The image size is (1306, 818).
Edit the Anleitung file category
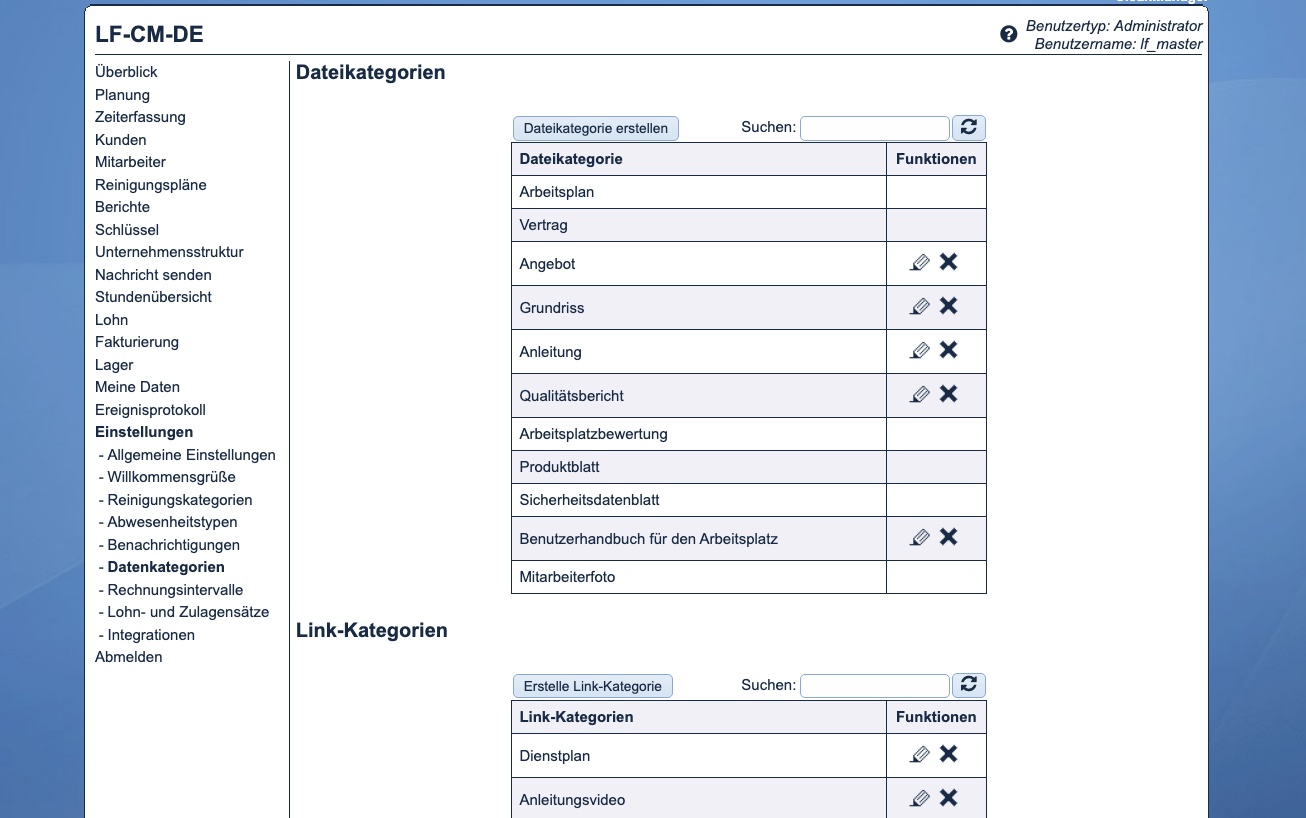pos(919,350)
